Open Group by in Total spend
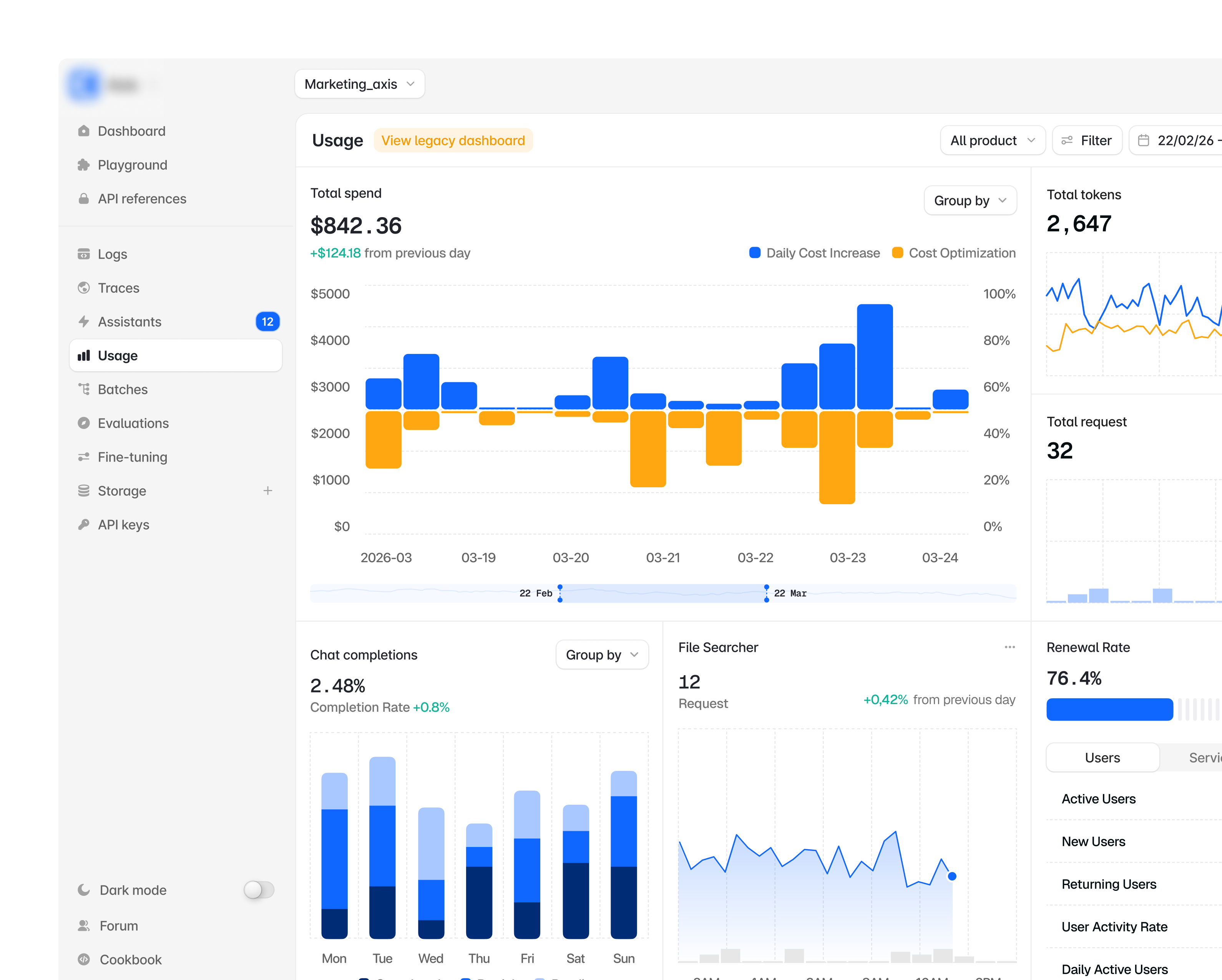1222x980 pixels. point(970,201)
